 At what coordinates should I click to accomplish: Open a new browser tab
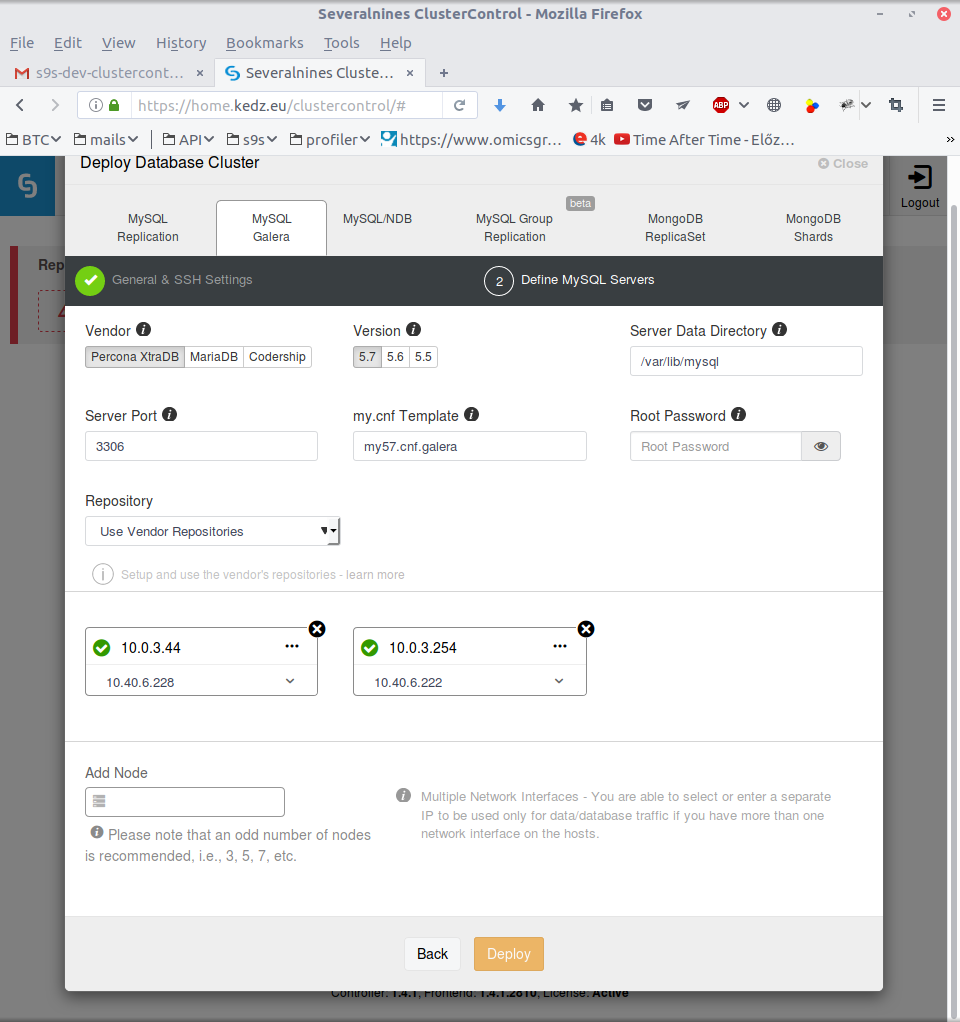pos(444,73)
